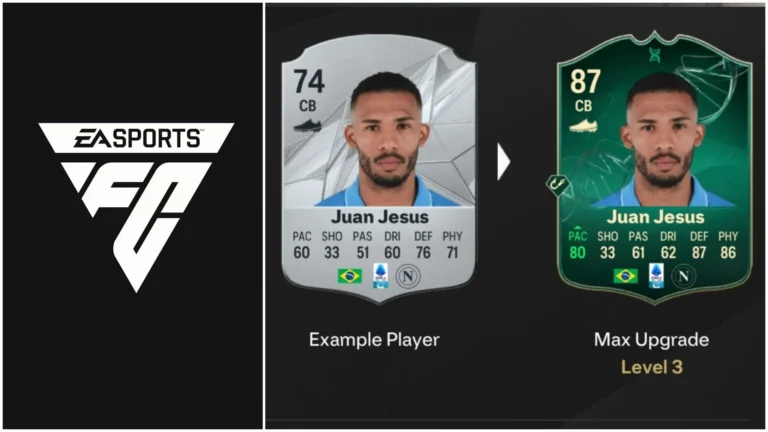The height and width of the screenshot is (432, 768).
Task: Click the DEF 87 stat on green card
Action: (699, 244)
